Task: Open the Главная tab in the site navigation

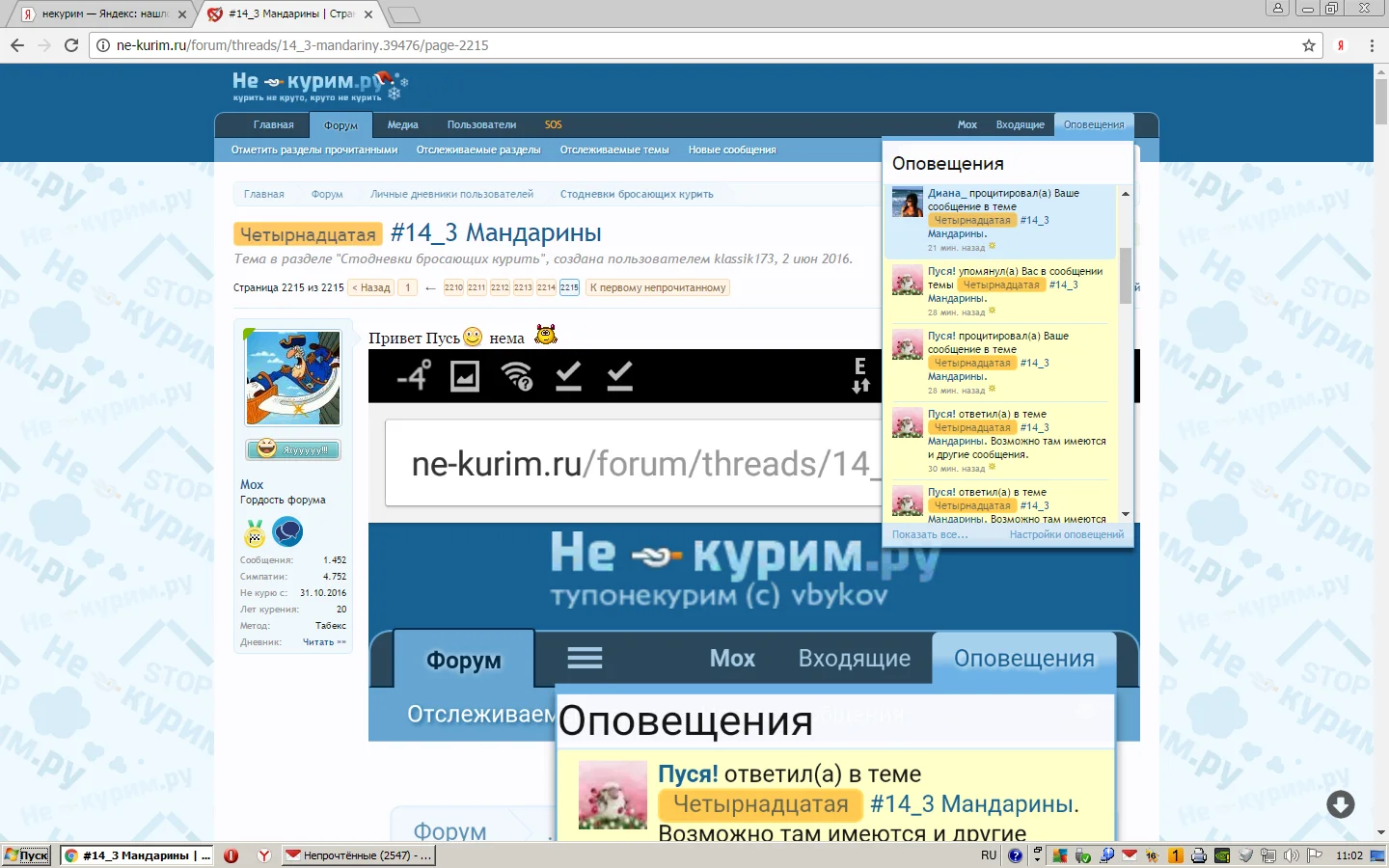Action: click(x=273, y=125)
